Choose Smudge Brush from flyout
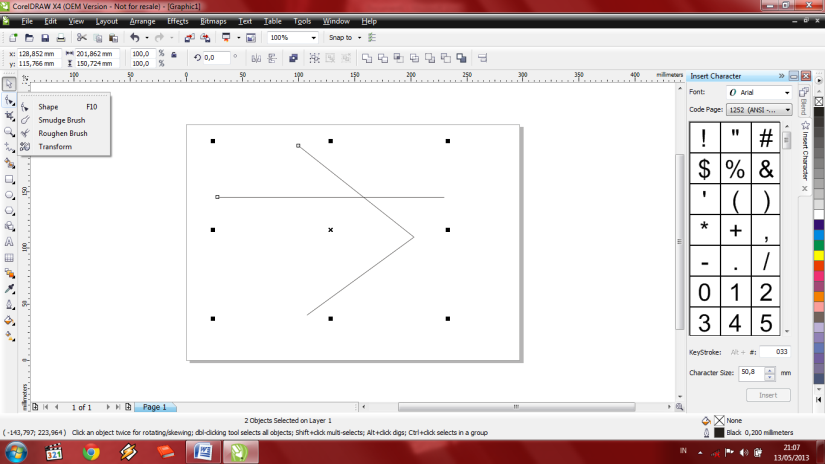Screen dimensions: 825x464 64,120
